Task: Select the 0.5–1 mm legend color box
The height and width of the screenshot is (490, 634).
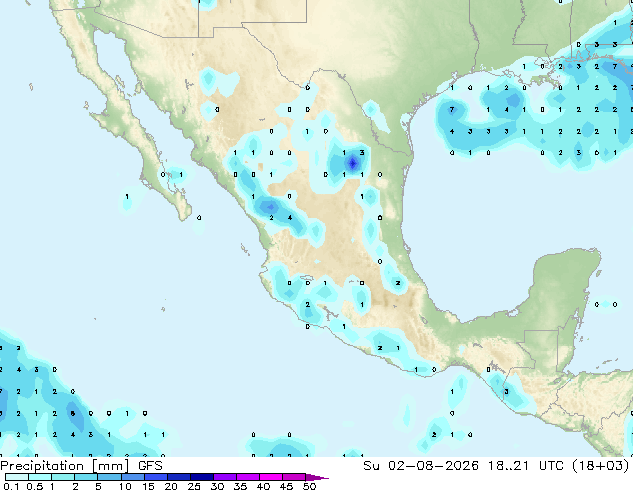Action: [40, 477]
